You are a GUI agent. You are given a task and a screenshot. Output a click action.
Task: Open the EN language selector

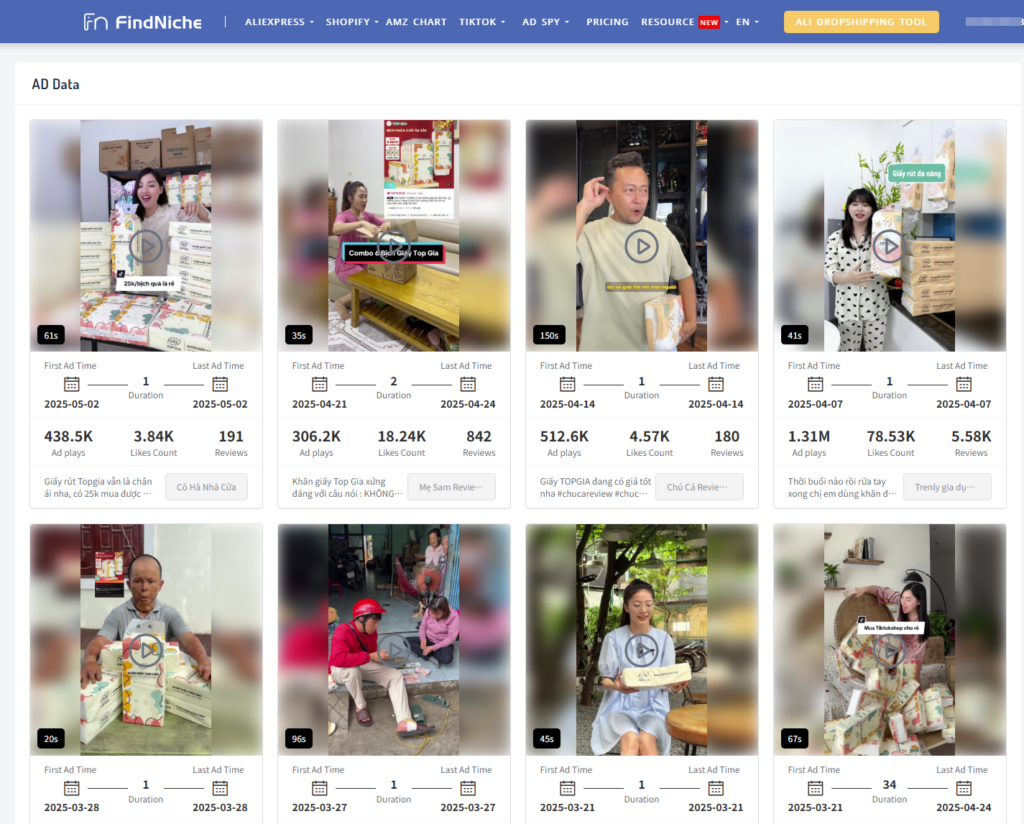748,22
